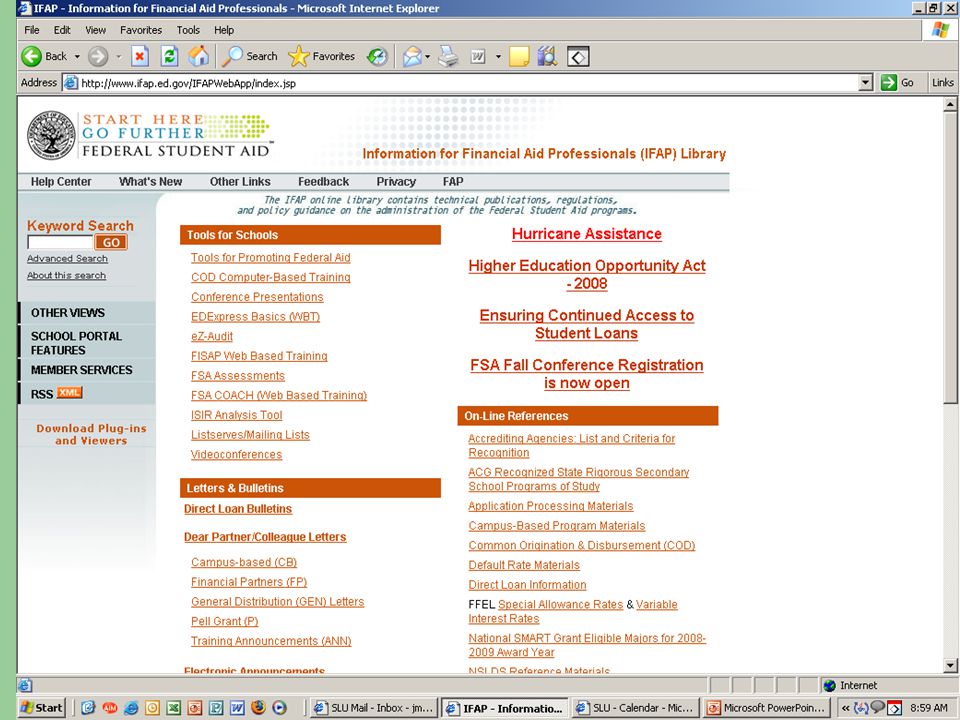Open Download Plug-ins and Viewers link
This screenshot has width=960, height=720.
coord(91,434)
